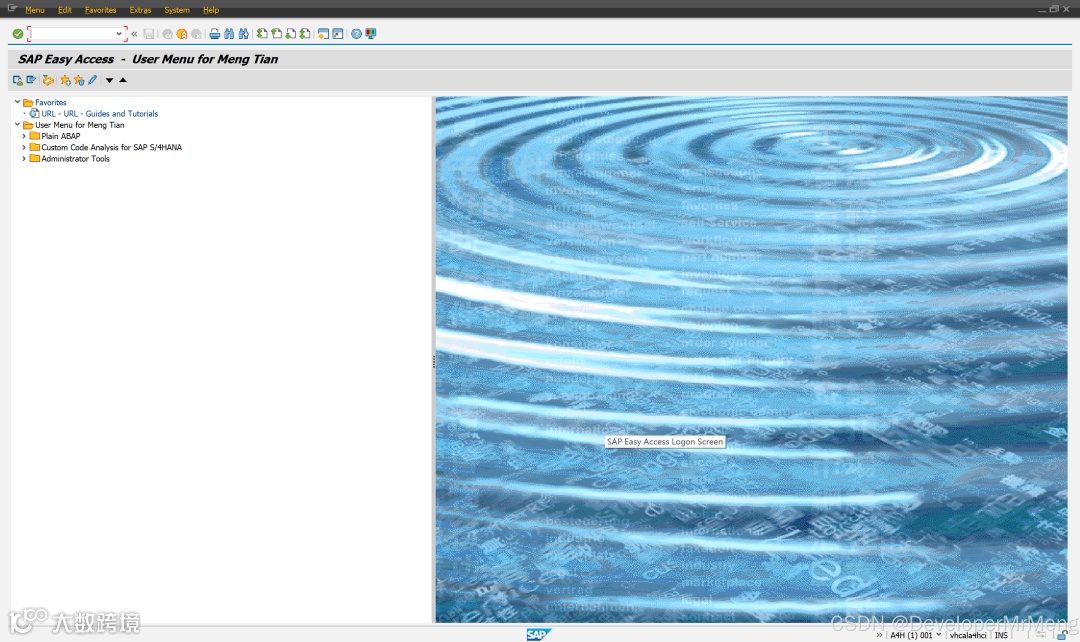Image resolution: width=1080 pixels, height=642 pixels.
Task: Click the Next Page icon
Action: tap(291, 34)
